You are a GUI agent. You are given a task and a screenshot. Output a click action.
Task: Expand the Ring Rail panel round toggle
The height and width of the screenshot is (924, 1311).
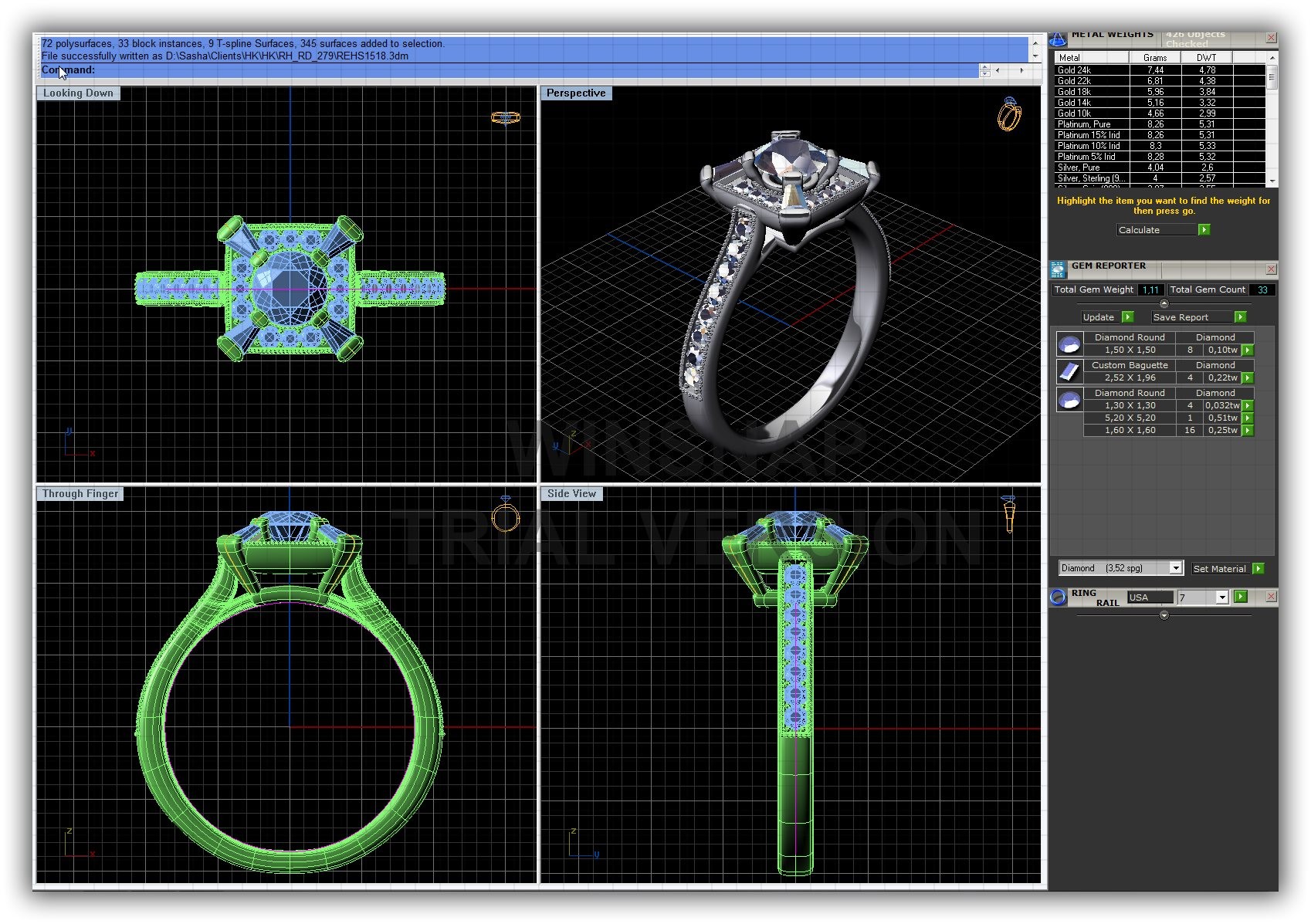[x=1164, y=615]
